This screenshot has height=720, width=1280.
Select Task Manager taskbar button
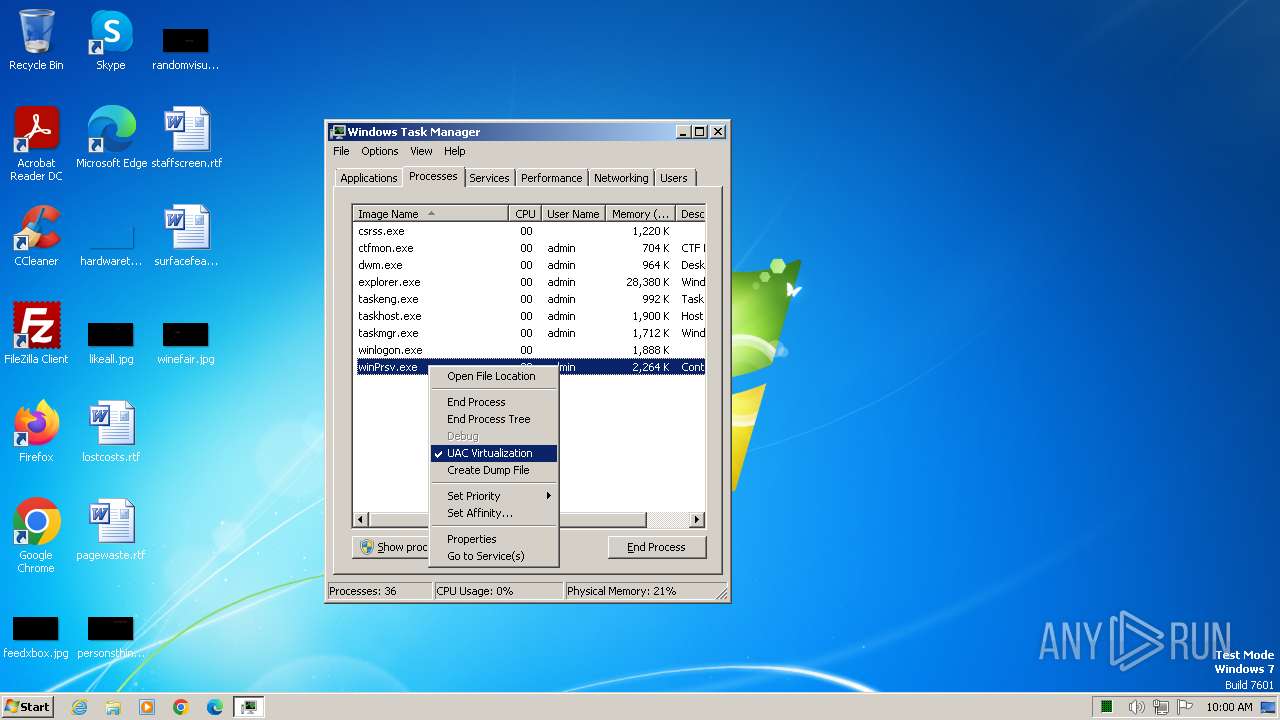(x=249, y=707)
